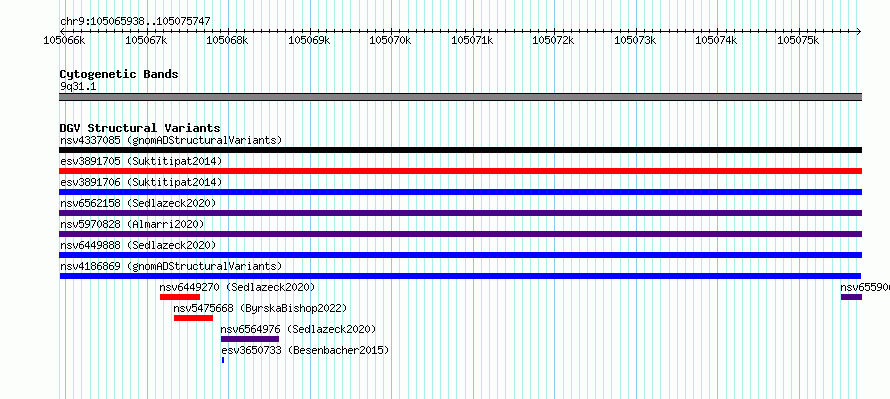Click the 105071k ruler tick label
Image resolution: width=890 pixels, height=399 pixels.
[x=472, y=40]
